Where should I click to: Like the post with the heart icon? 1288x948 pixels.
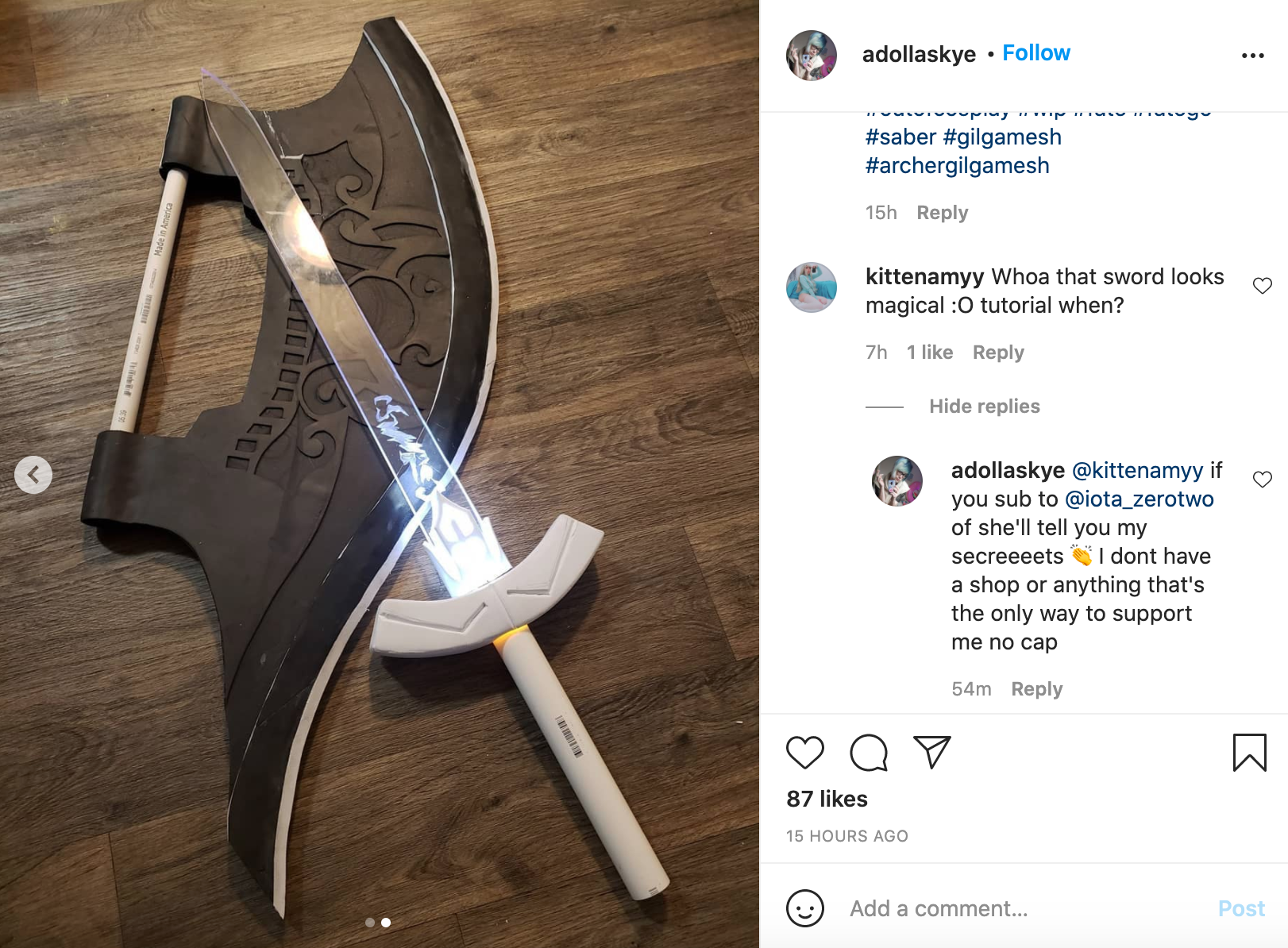pos(805,753)
